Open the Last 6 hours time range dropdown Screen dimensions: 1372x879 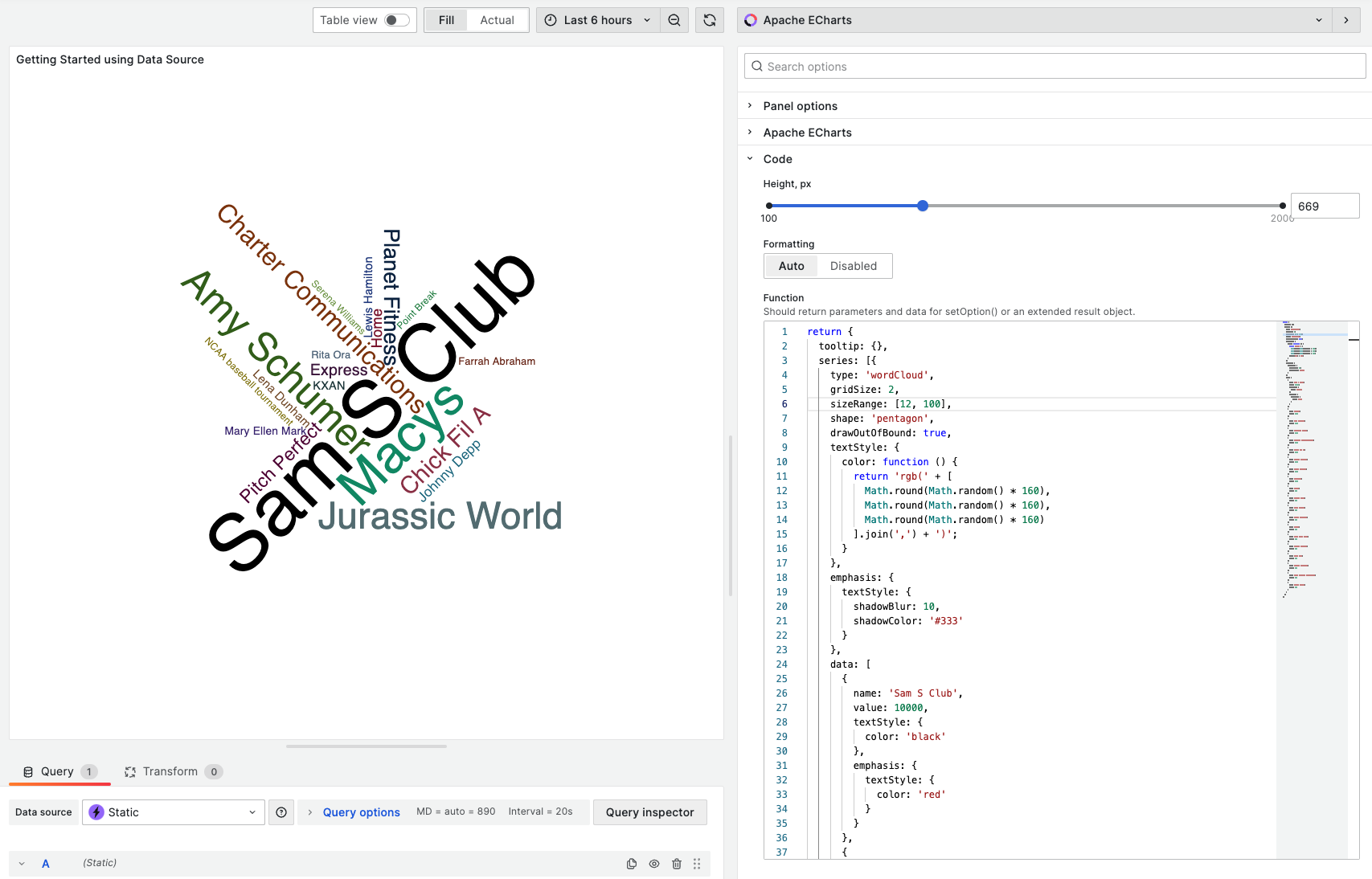coord(599,19)
